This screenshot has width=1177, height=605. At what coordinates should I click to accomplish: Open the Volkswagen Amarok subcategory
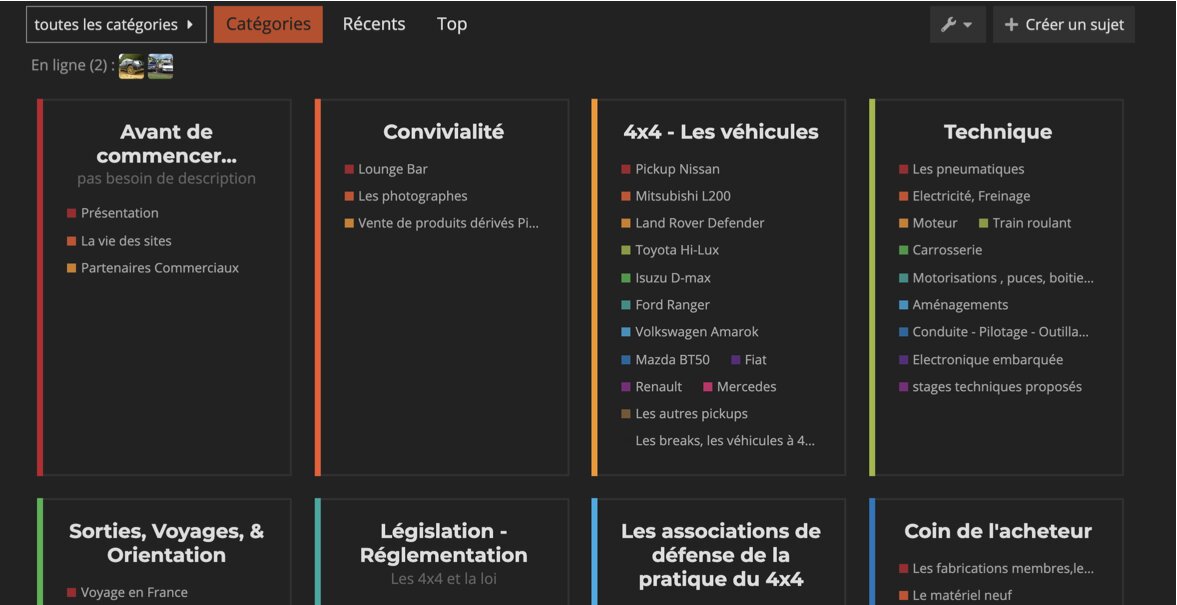[690, 332]
